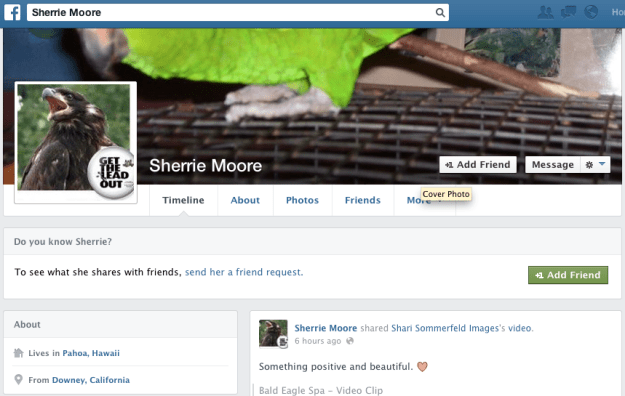Switch to the Timeline tab
The image size is (625, 396).
tap(183, 200)
